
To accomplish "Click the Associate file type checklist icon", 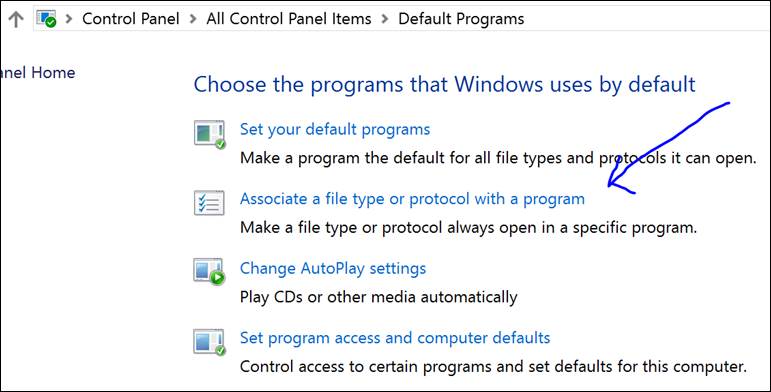I will (x=209, y=203).
